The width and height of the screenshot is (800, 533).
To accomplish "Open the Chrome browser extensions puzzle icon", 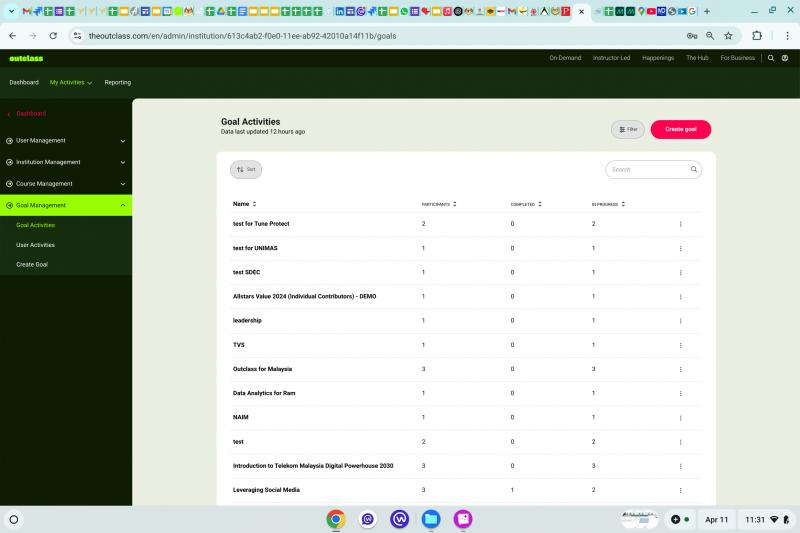I will (757, 36).
